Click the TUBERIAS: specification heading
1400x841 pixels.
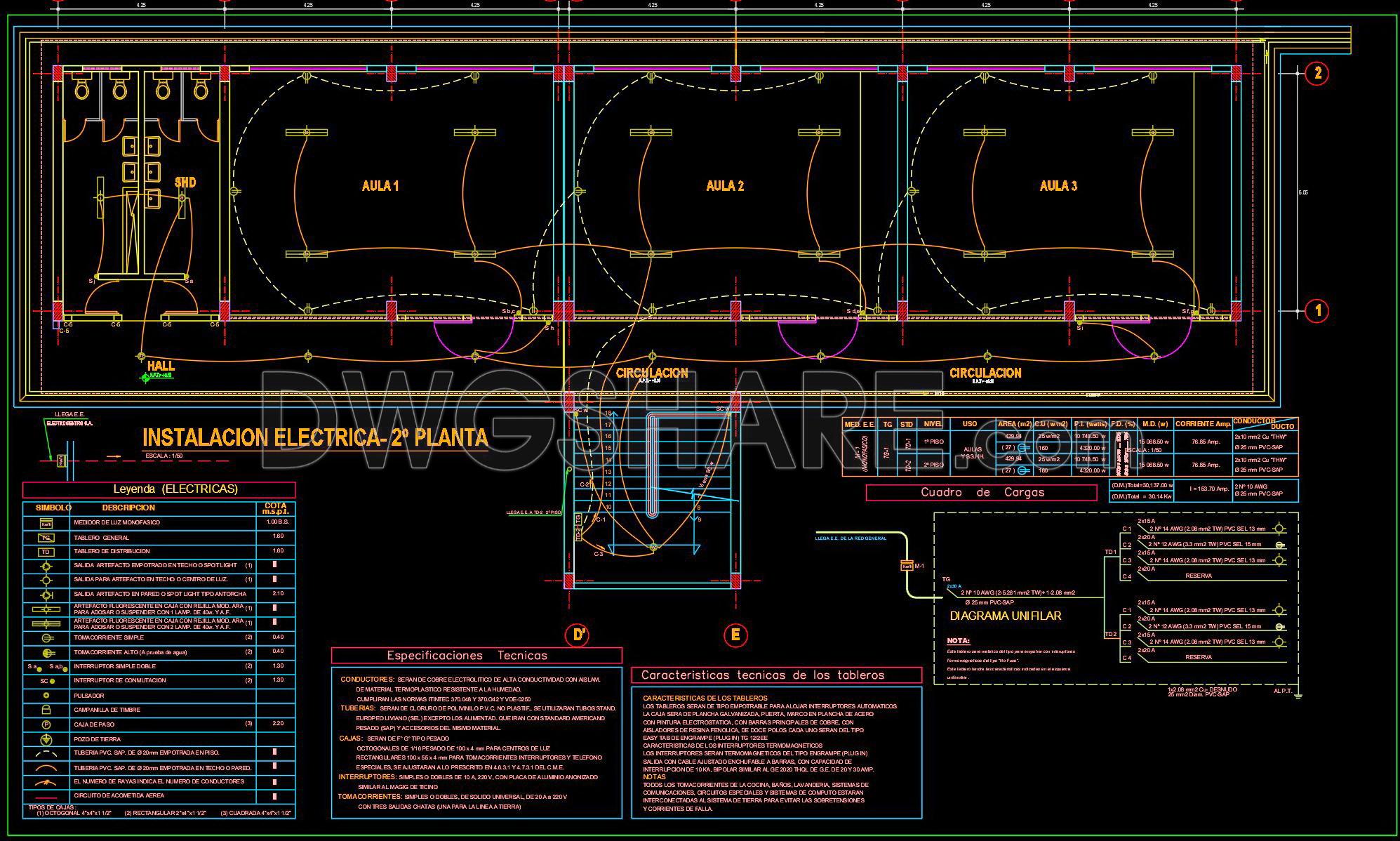(x=359, y=708)
